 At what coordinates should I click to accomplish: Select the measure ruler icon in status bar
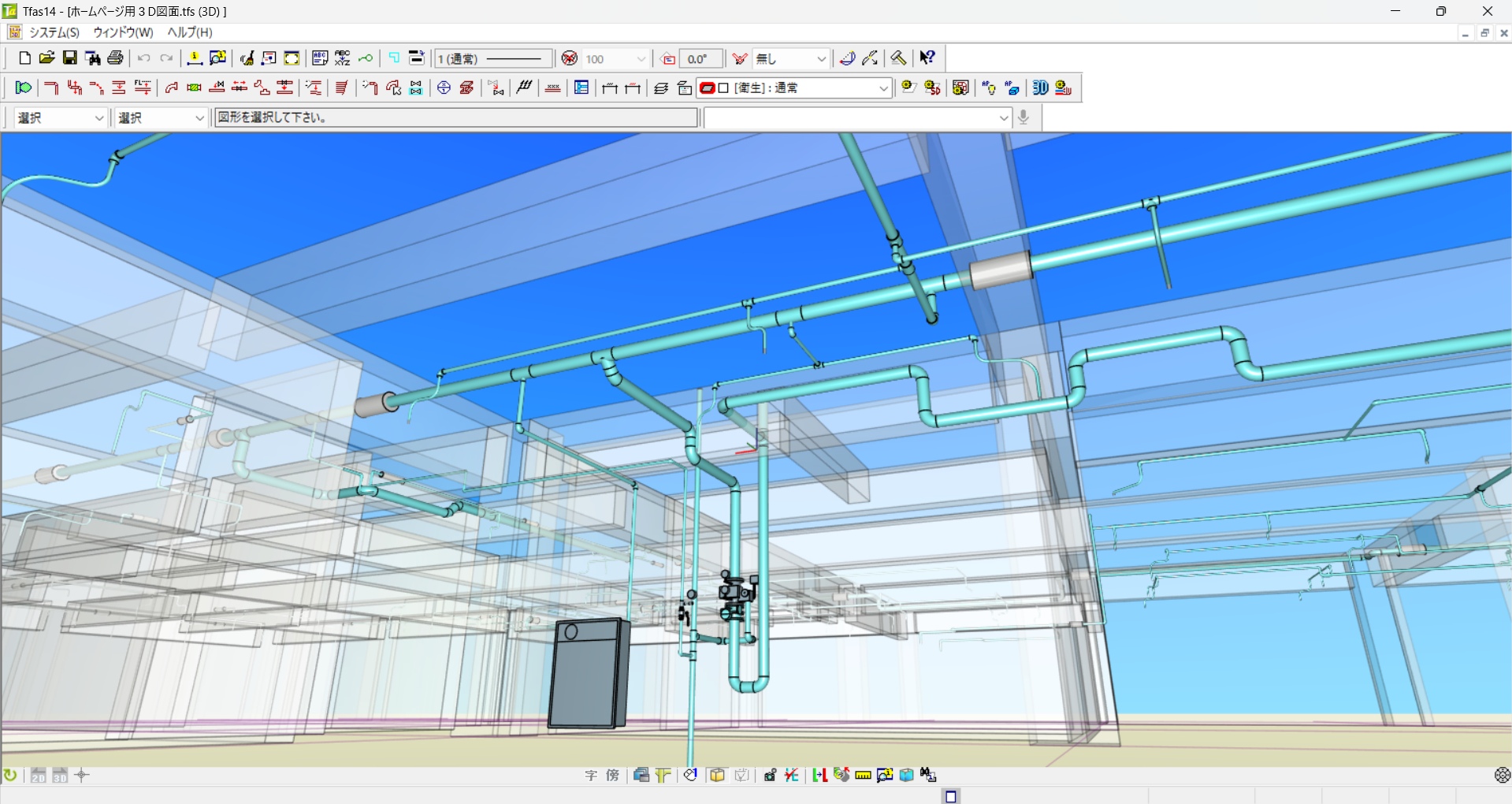863,775
